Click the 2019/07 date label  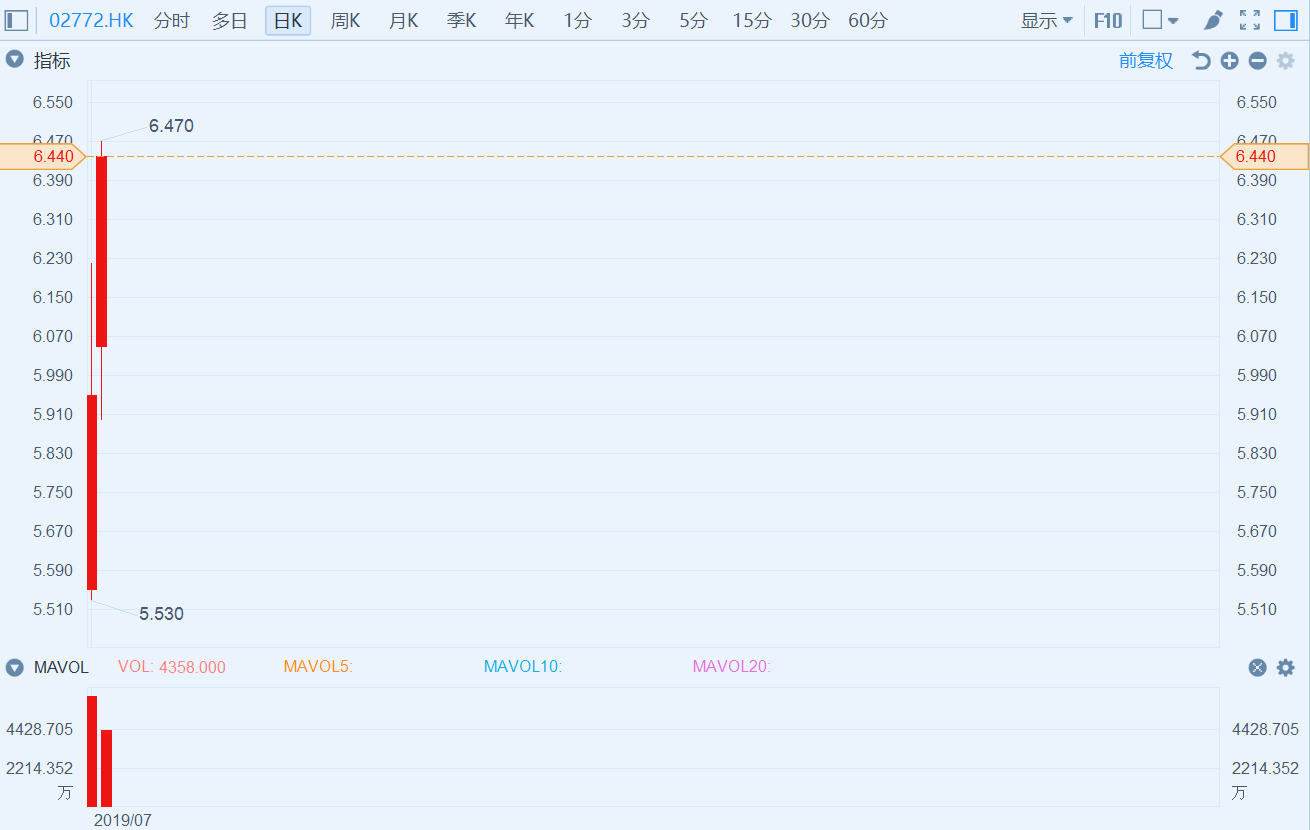123,820
